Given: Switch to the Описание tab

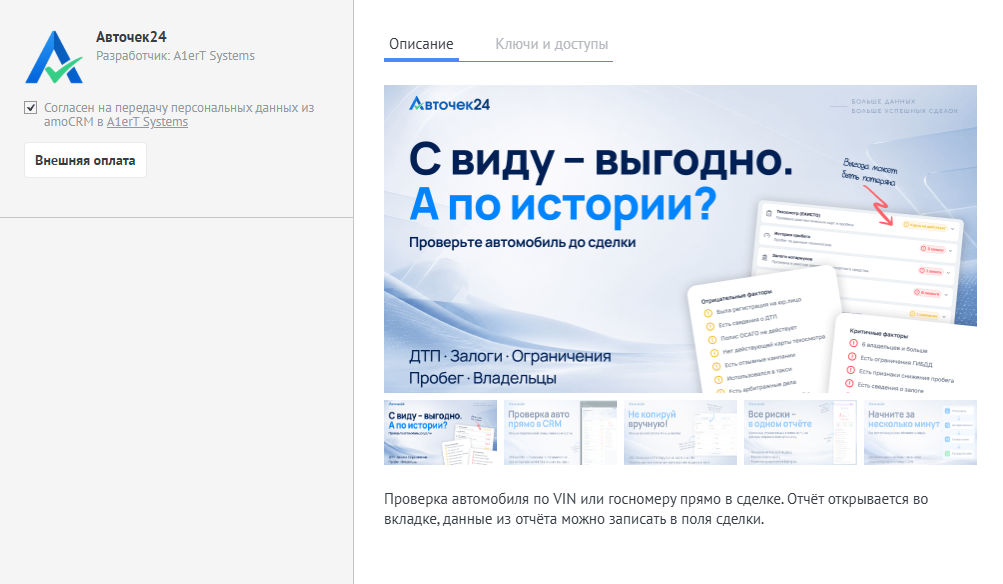Looking at the screenshot, I should (421, 44).
